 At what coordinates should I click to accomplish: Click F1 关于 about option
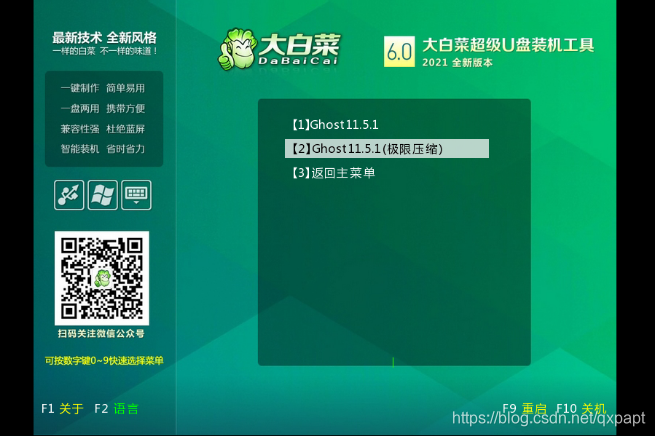(62, 409)
